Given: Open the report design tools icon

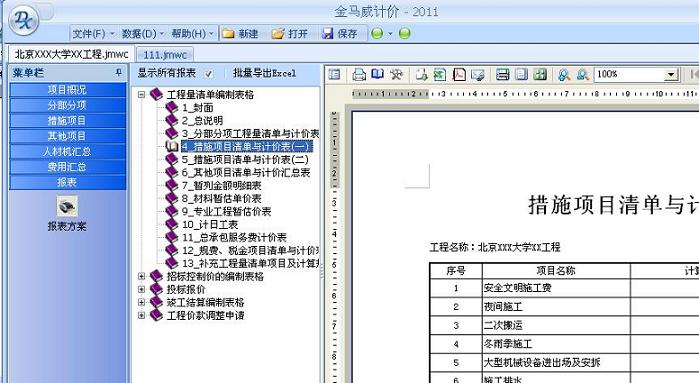Looking at the screenshot, I should tap(396, 74).
